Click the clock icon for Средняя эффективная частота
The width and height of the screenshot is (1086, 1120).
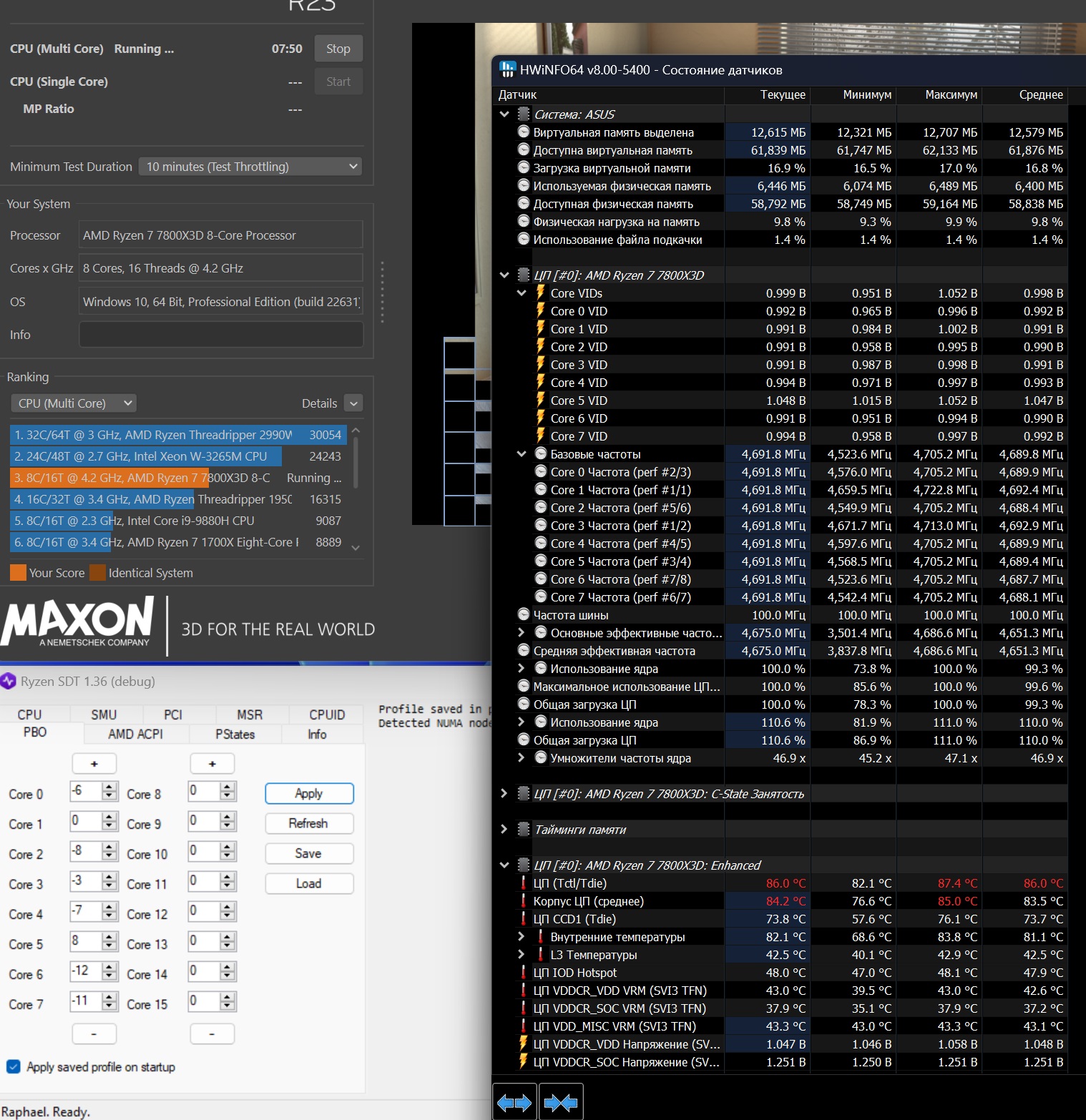click(x=524, y=650)
